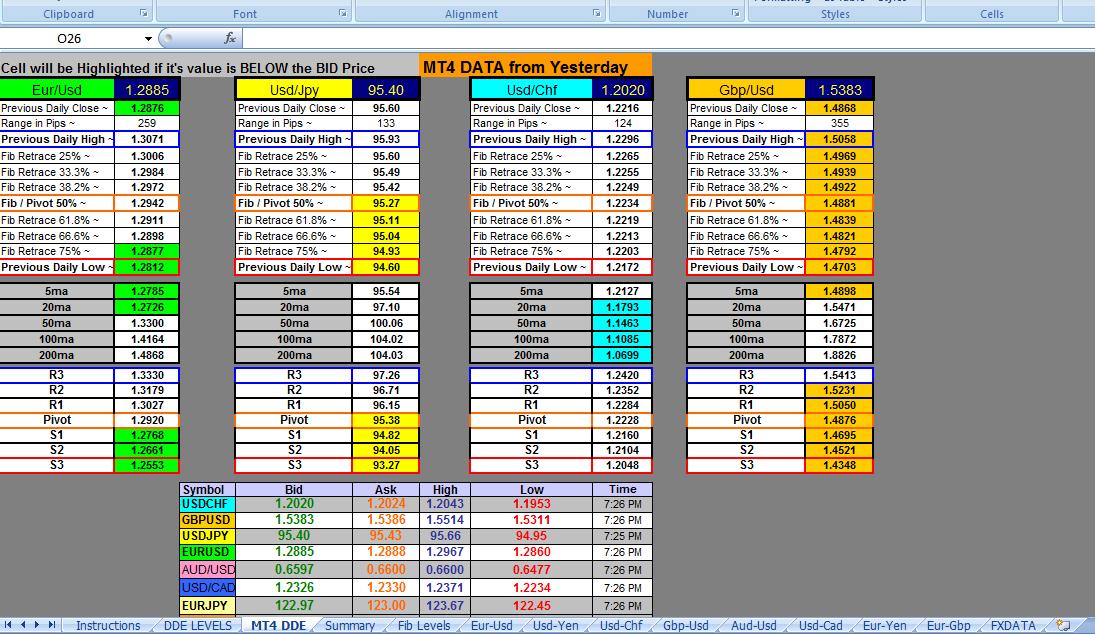Click the previous-sheet navigation arrow
The width and height of the screenshot is (1095, 634).
[x=22, y=625]
